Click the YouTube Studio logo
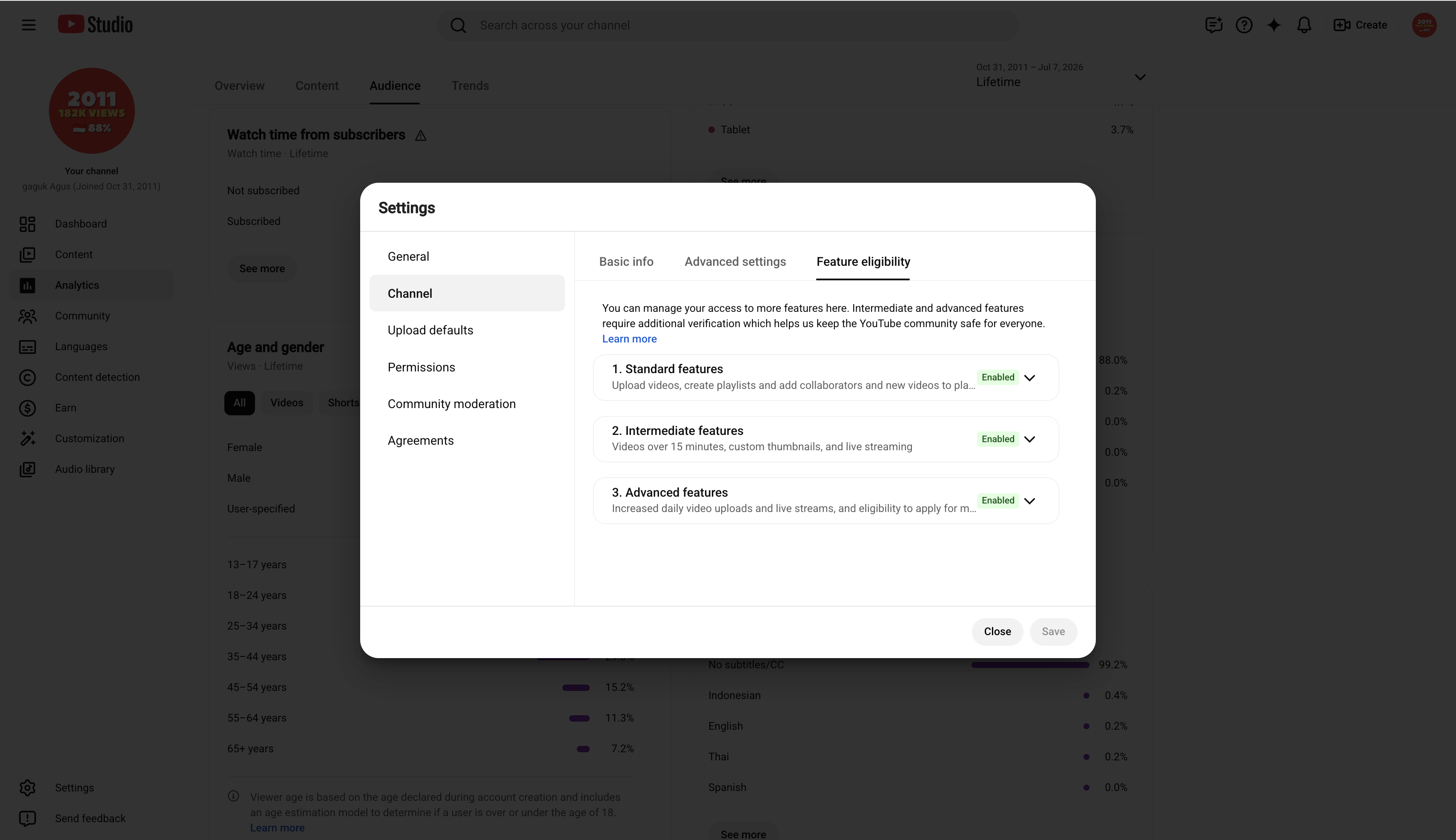 click(x=95, y=25)
